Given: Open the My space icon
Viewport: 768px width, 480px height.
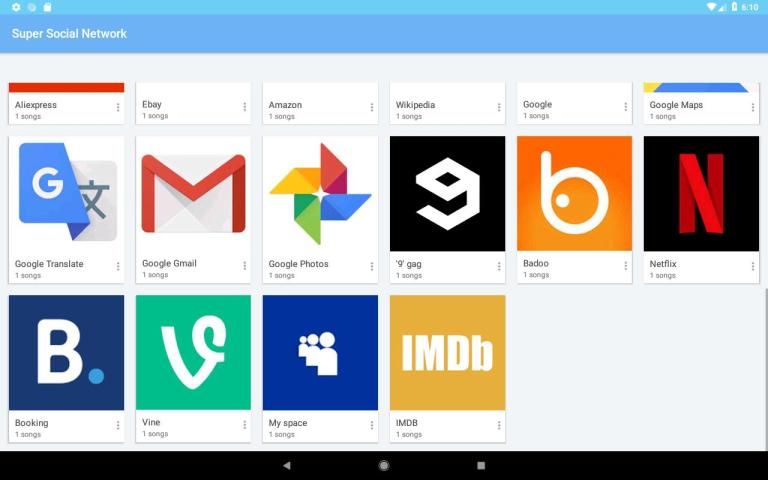Looking at the screenshot, I should (x=320, y=353).
